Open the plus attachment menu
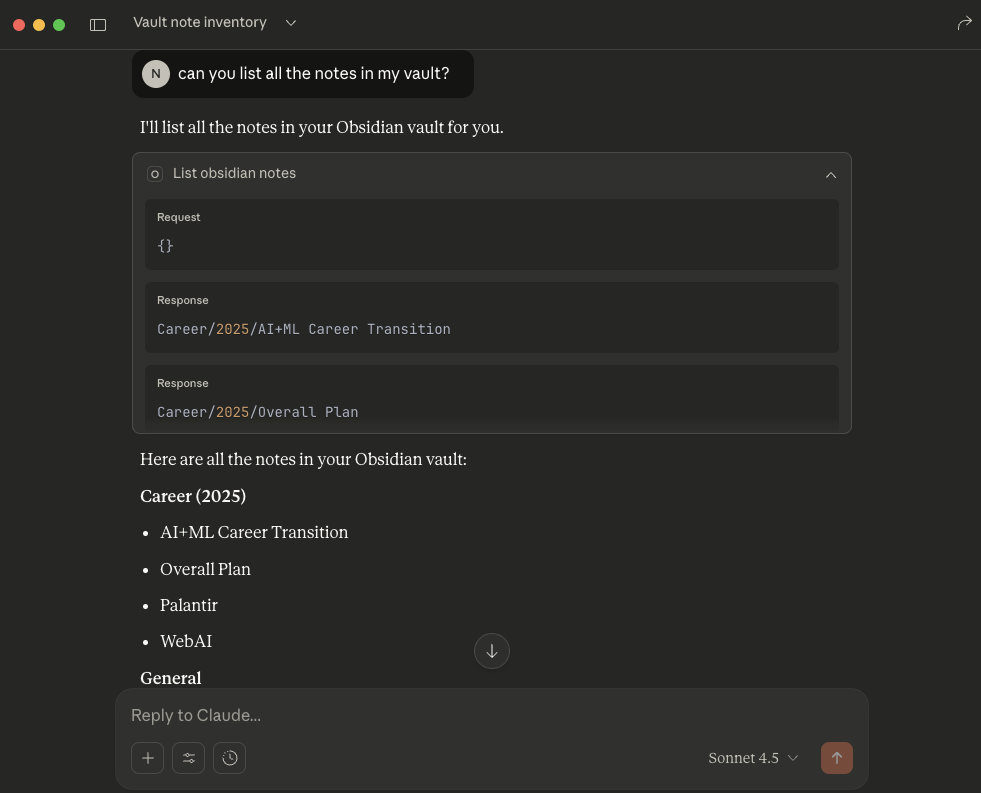The image size is (981, 793). pyautogui.click(x=147, y=758)
